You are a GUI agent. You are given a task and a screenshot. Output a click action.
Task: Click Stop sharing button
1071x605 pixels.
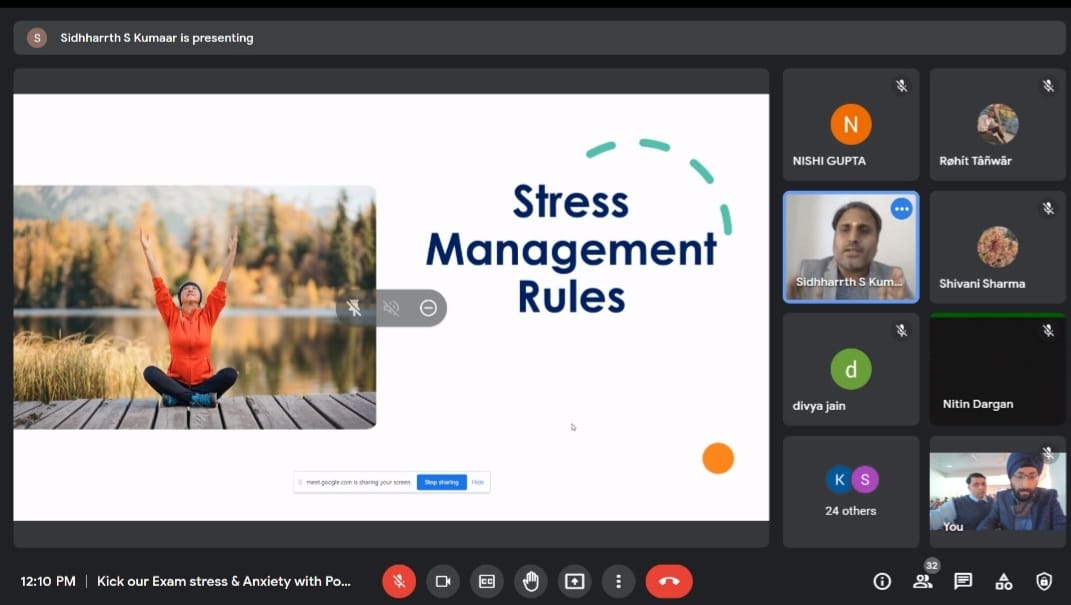(x=441, y=482)
